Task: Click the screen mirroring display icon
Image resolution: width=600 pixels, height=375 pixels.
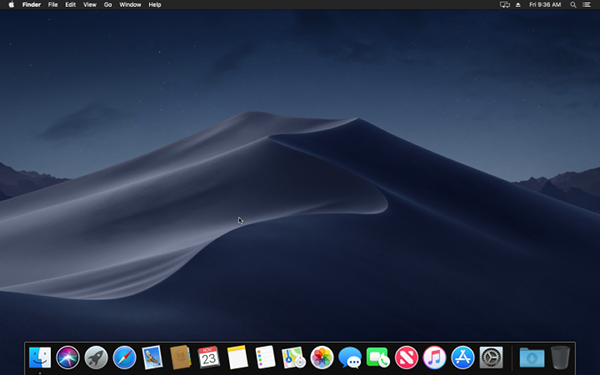Action: tap(505, 5)
